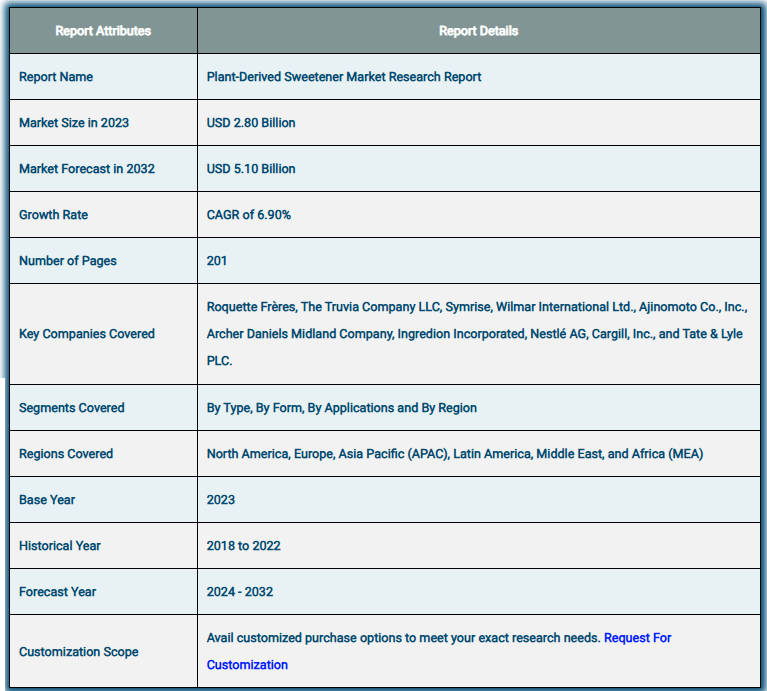Click the Market Forecast in 2032 label

pyautogui.click(x=87, y=169)
